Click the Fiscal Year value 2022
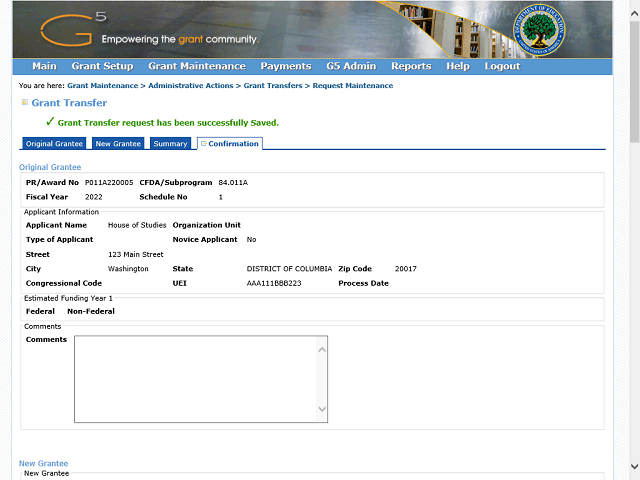Screen dimensions: 640x480 click(93, 197)
